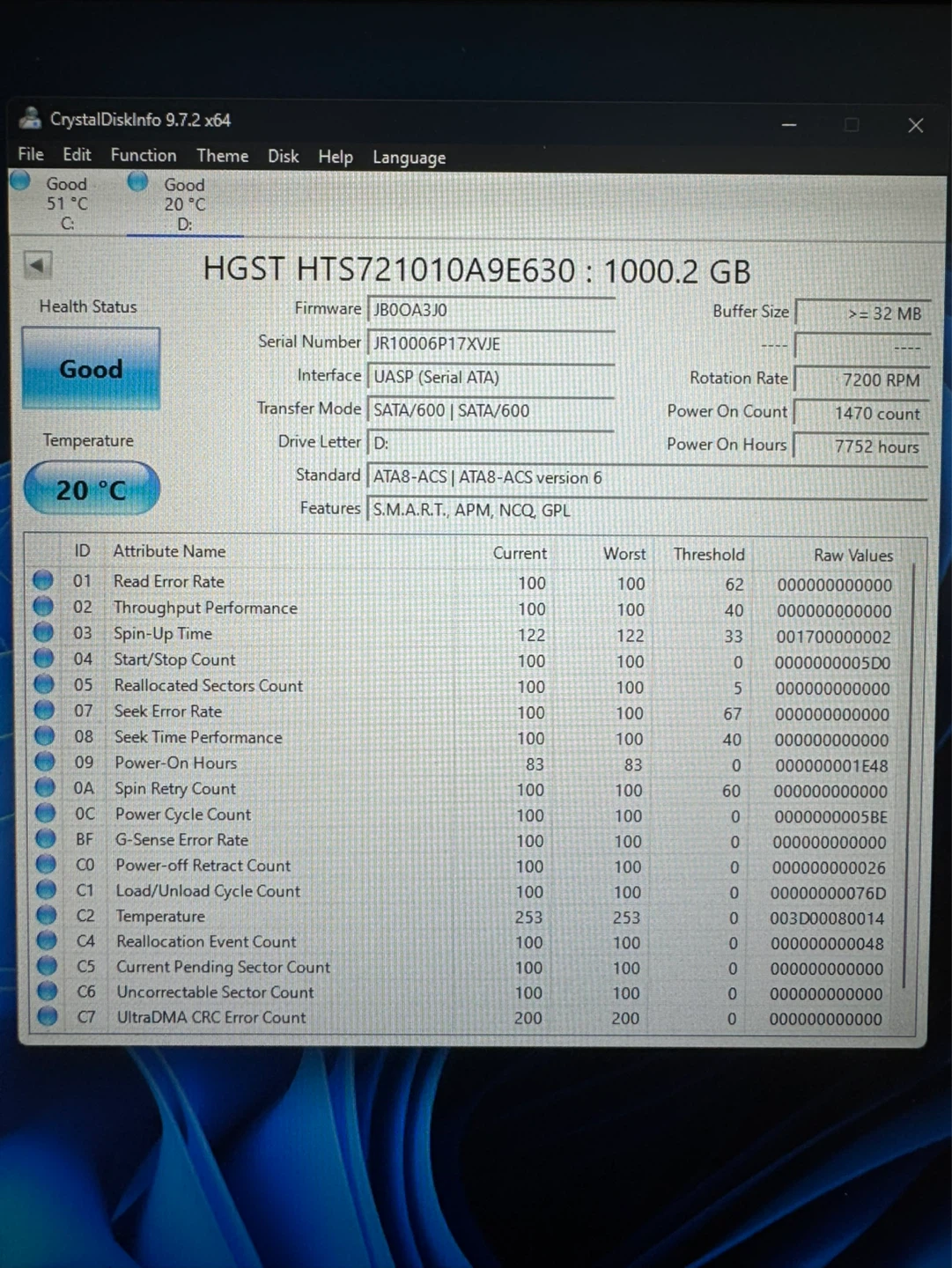Click status icon for Seek Time Performance
This screenshot has height=1268, width=952.
(45, 735)
